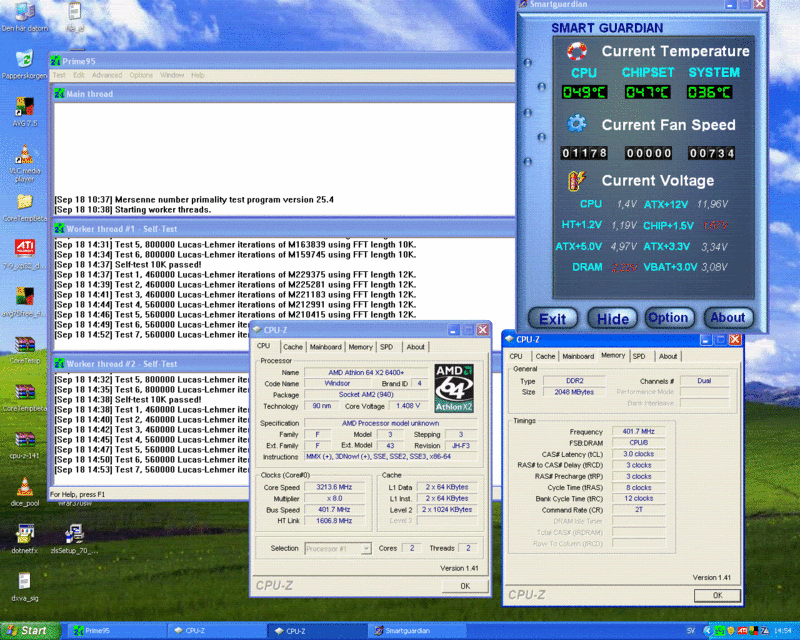This screenshot has height=640, width=800.
Task: Switch to Prime95 in the taskbar
Action: [116, 631]
